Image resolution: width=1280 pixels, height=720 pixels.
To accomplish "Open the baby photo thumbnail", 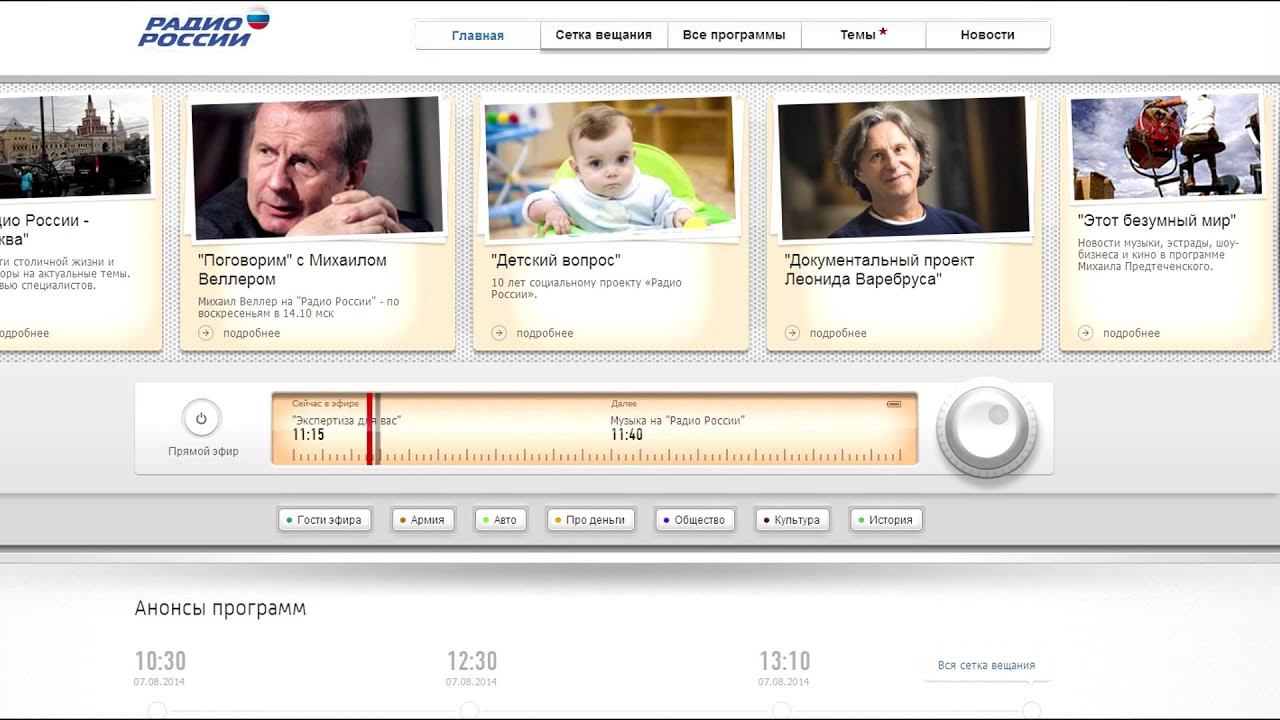I will tap(610, 167).
